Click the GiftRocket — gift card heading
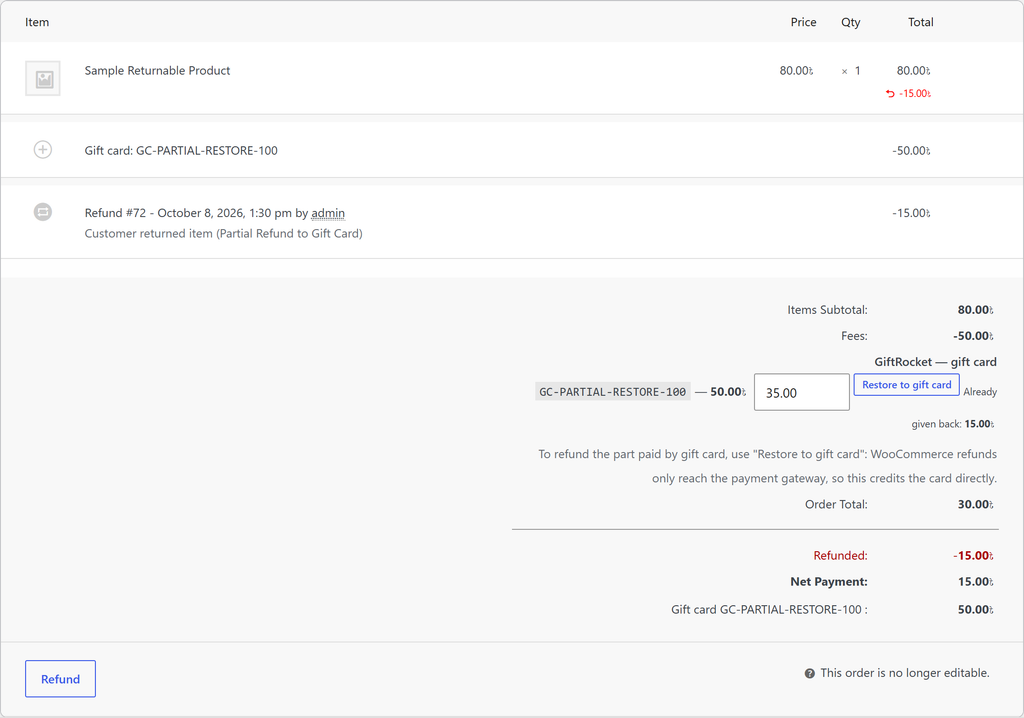This screenshot has width=1024, height=718. [935, 362]
